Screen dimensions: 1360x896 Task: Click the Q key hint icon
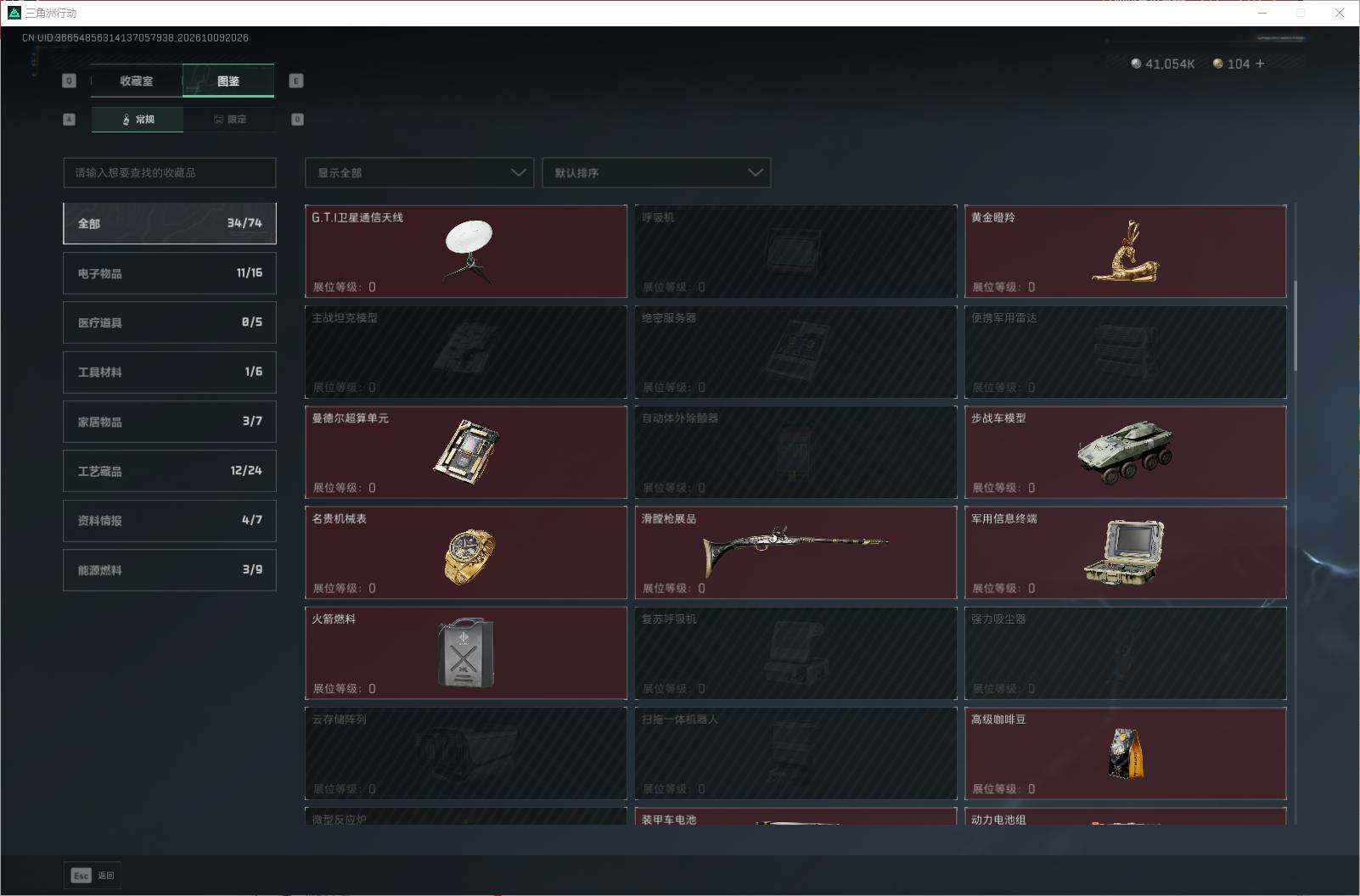(x=70, y=81)
